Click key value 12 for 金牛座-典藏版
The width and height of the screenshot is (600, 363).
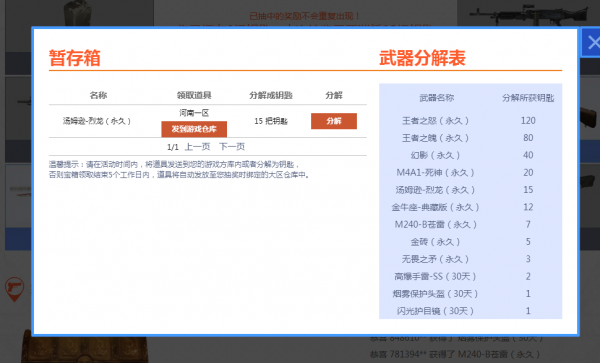tap(528, 207)
